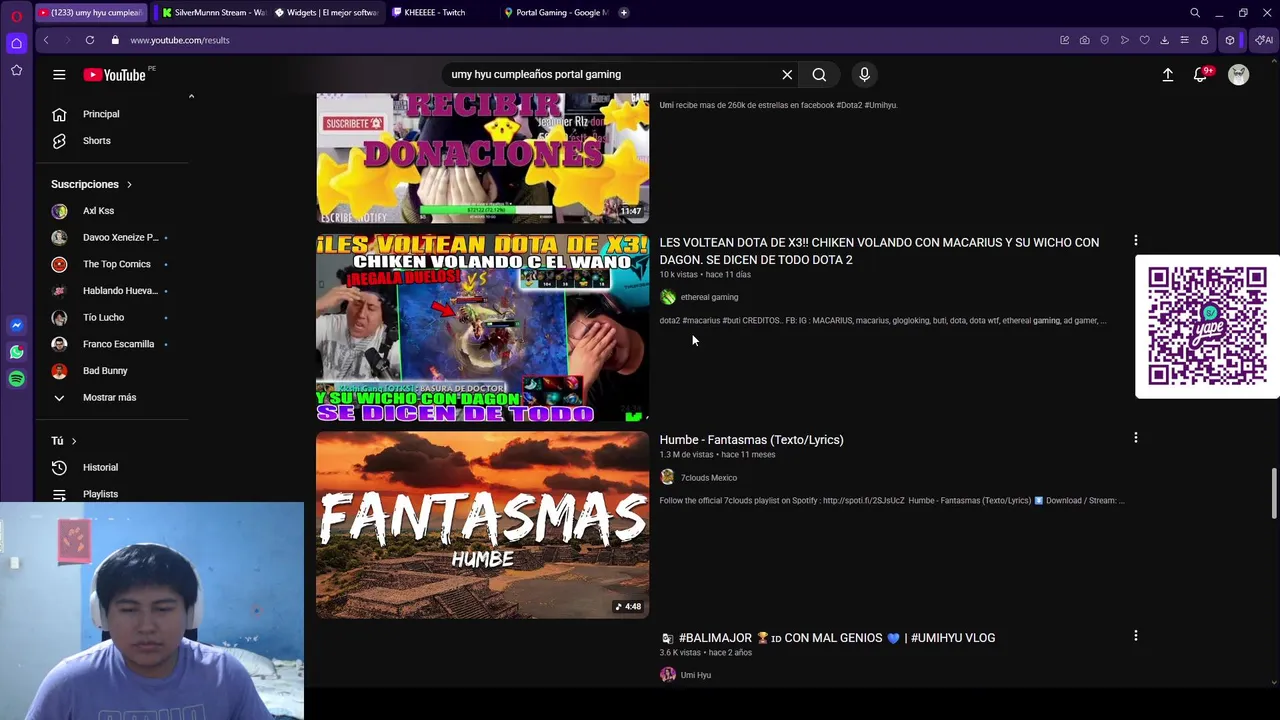Reload the current page

90,40
